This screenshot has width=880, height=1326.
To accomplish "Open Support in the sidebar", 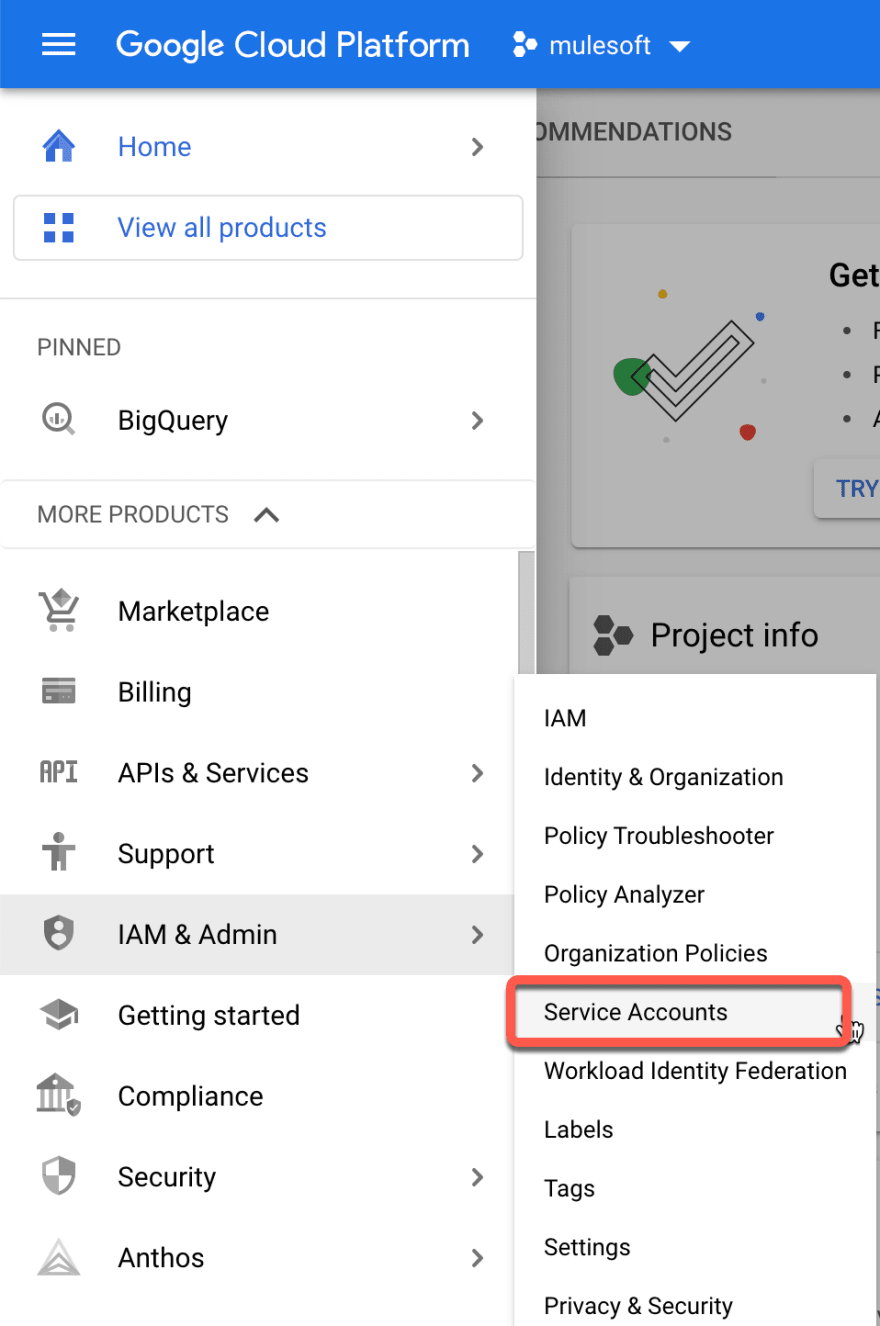I will pyautogui.click(x=166, y=854).
